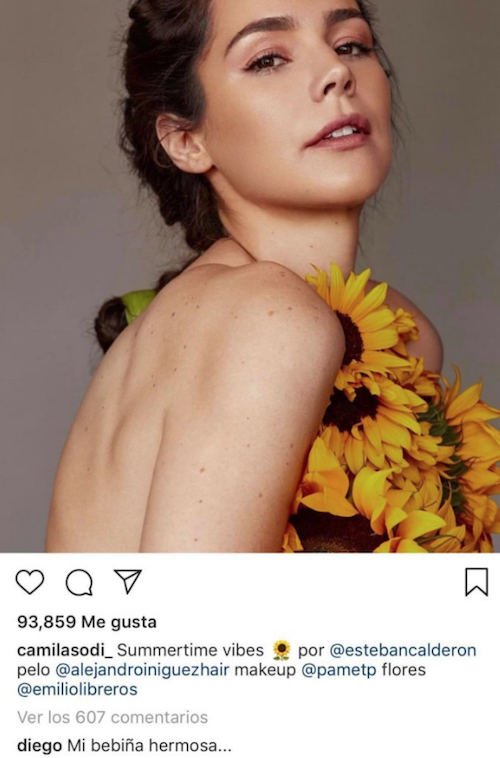Tap the green hair tie in the photo
The image size is (500, 758).
[137, 304]
